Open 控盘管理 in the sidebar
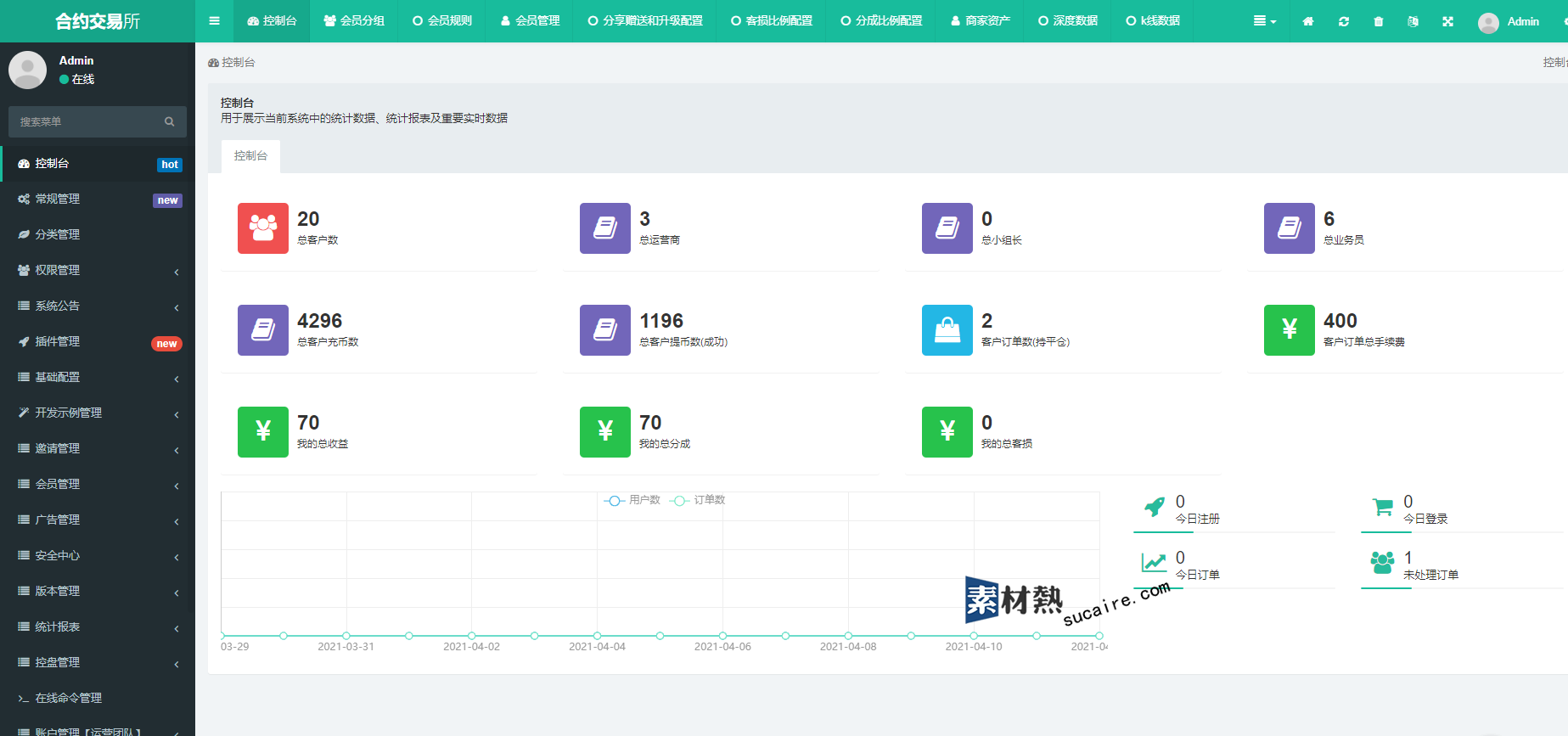The width and height of the screenshot is (1568, 736). pos(98,662)
